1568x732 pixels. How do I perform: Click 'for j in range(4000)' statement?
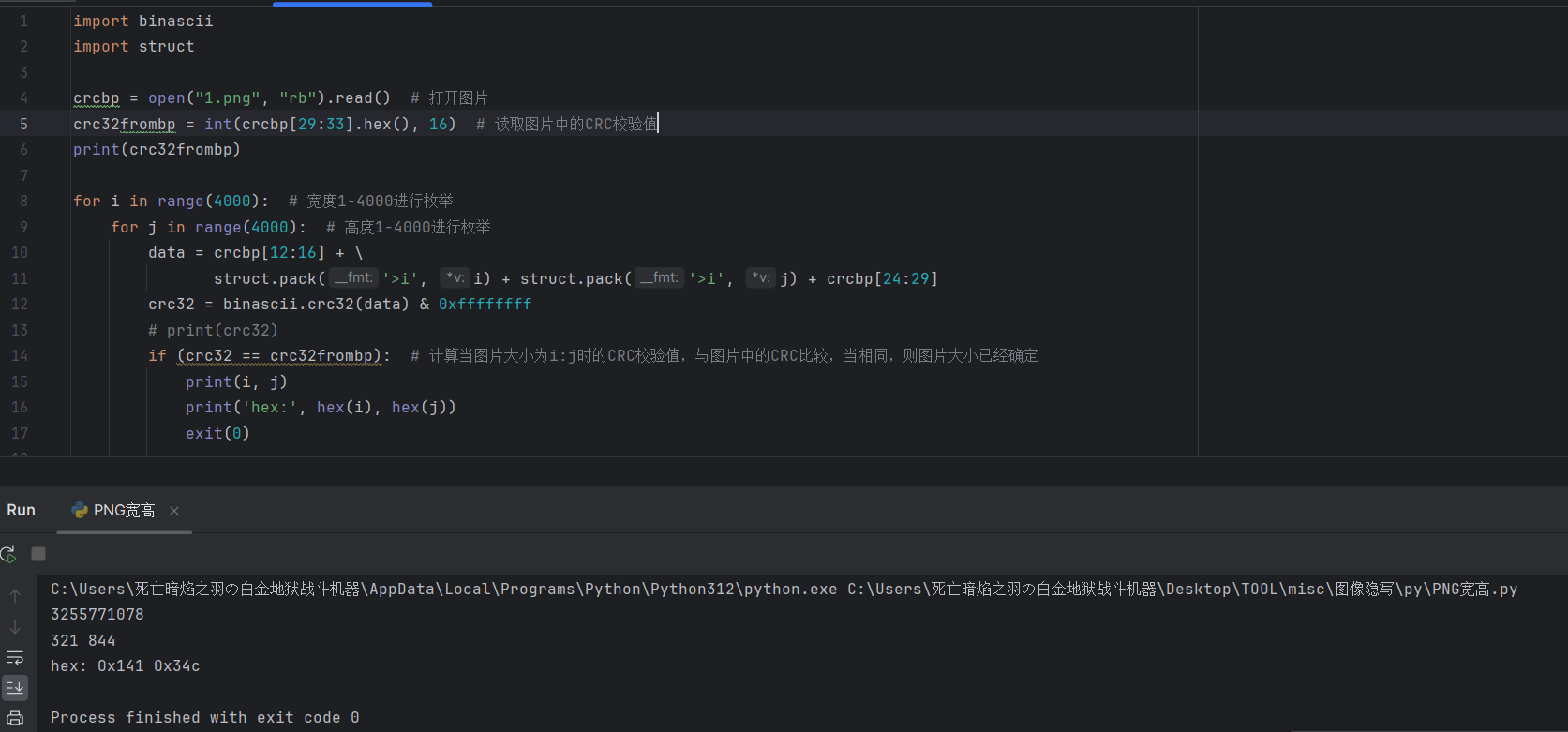pyautogui.click(x=209, y=227)
